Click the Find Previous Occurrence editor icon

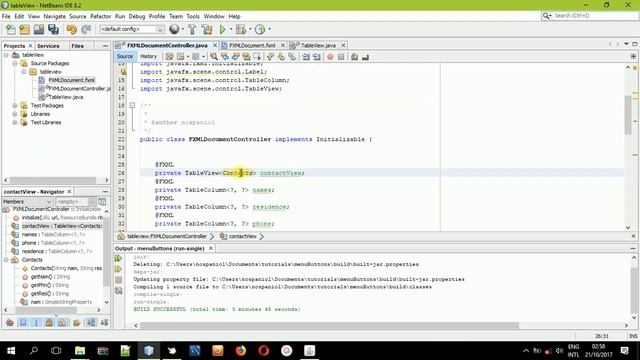pos(225,57)
